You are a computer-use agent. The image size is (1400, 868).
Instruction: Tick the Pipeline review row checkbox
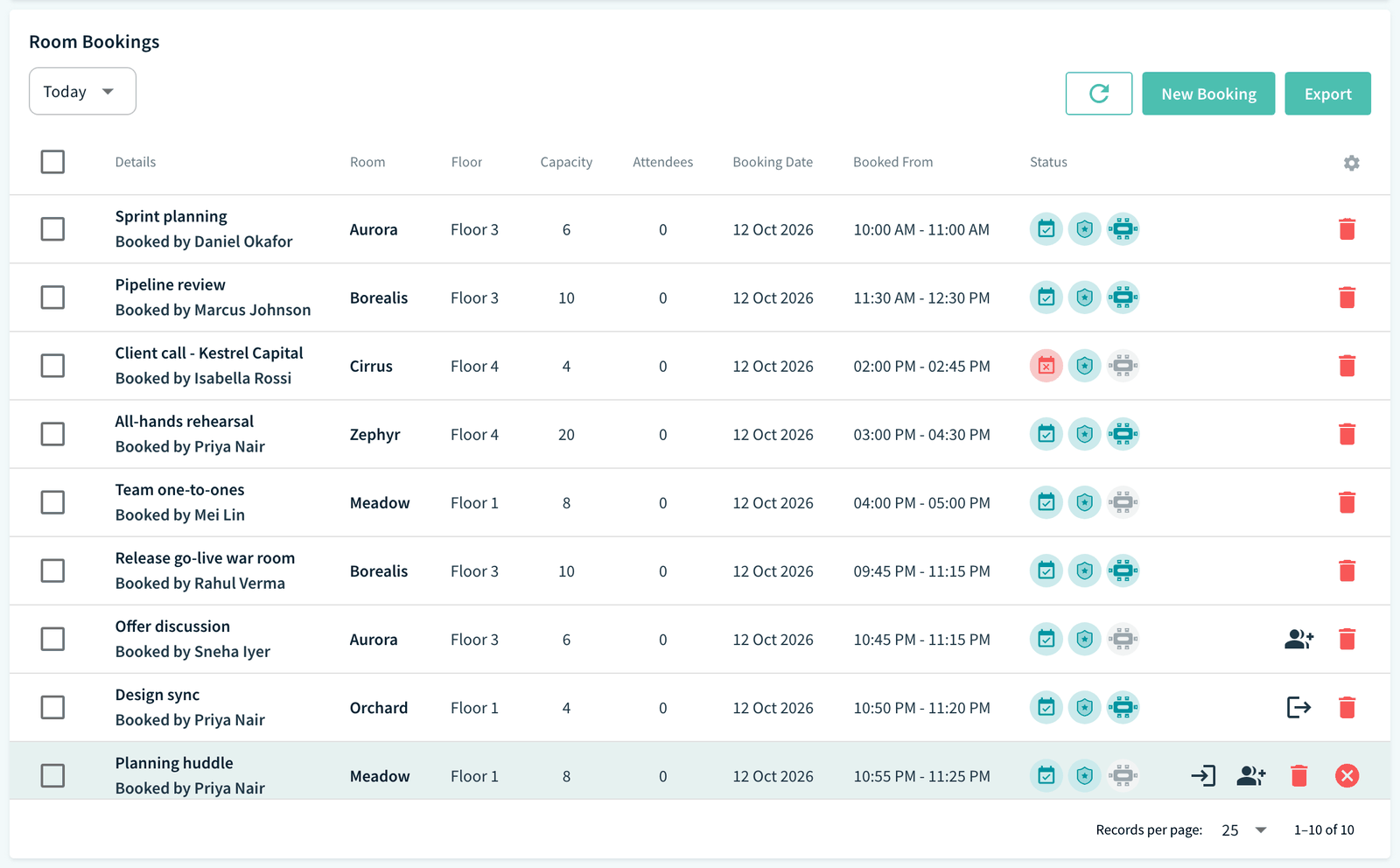tap(52, 297)
